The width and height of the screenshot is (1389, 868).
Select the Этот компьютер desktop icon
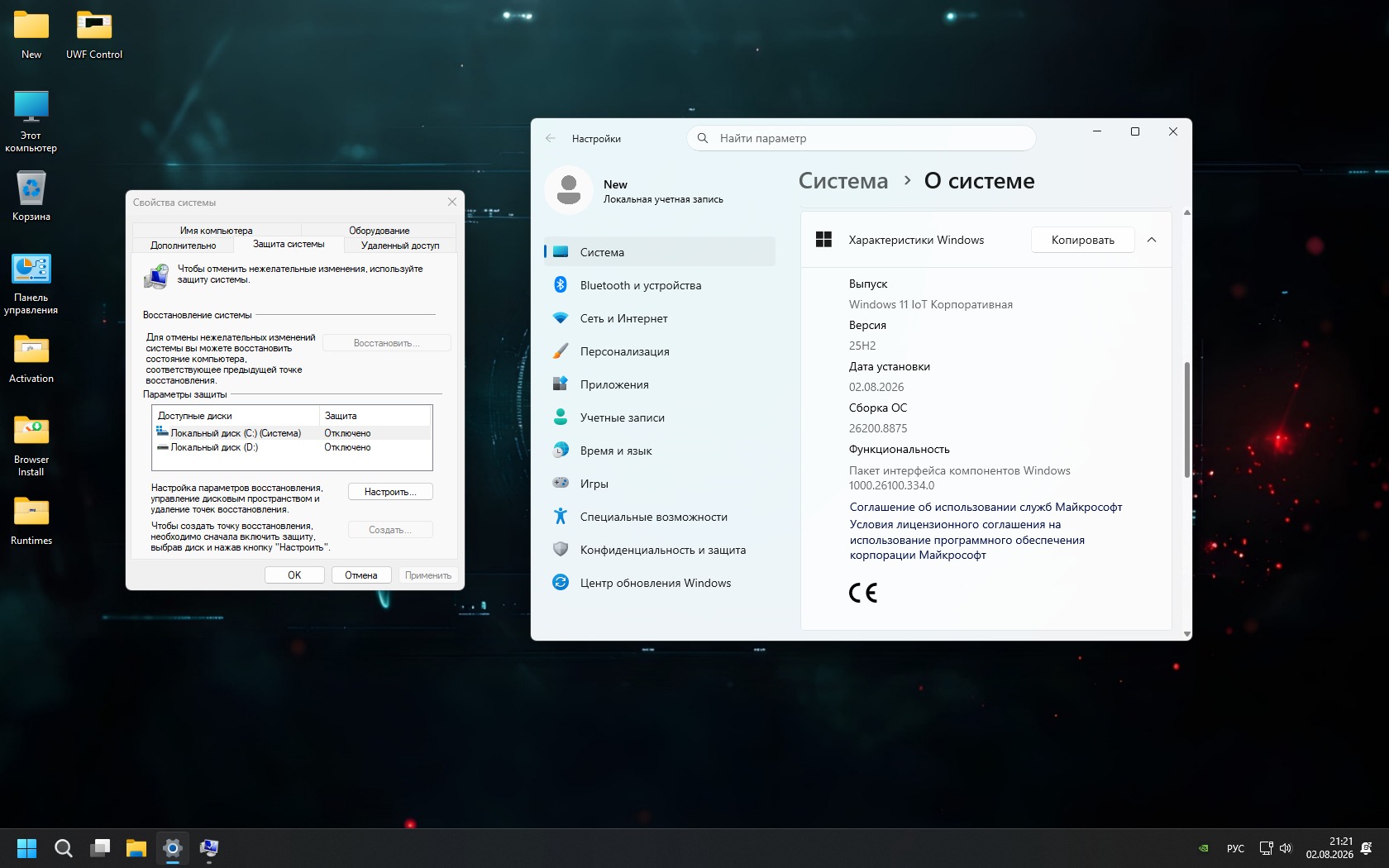pos(31,121)
